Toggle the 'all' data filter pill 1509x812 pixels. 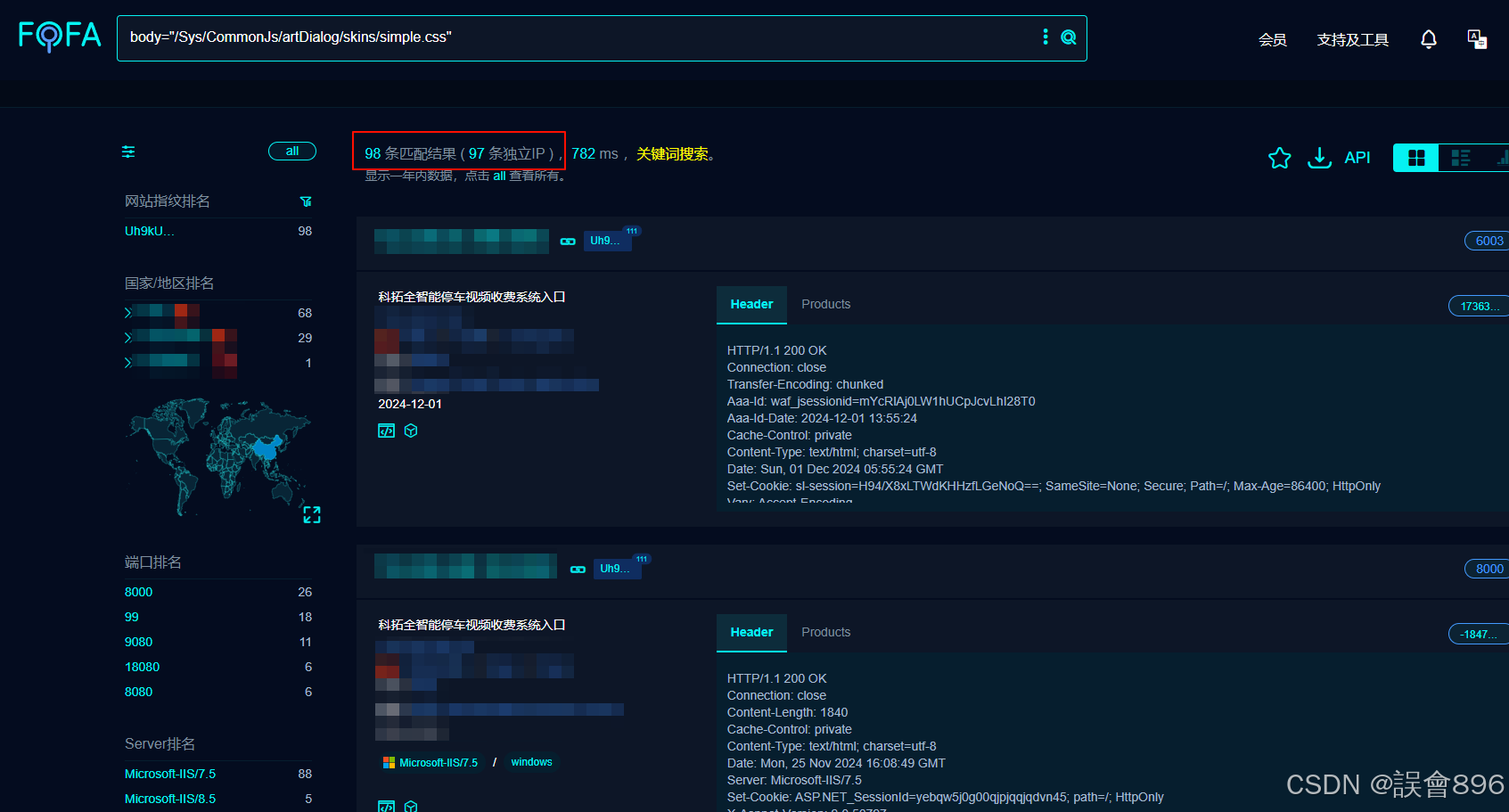(x=292, y=151)
